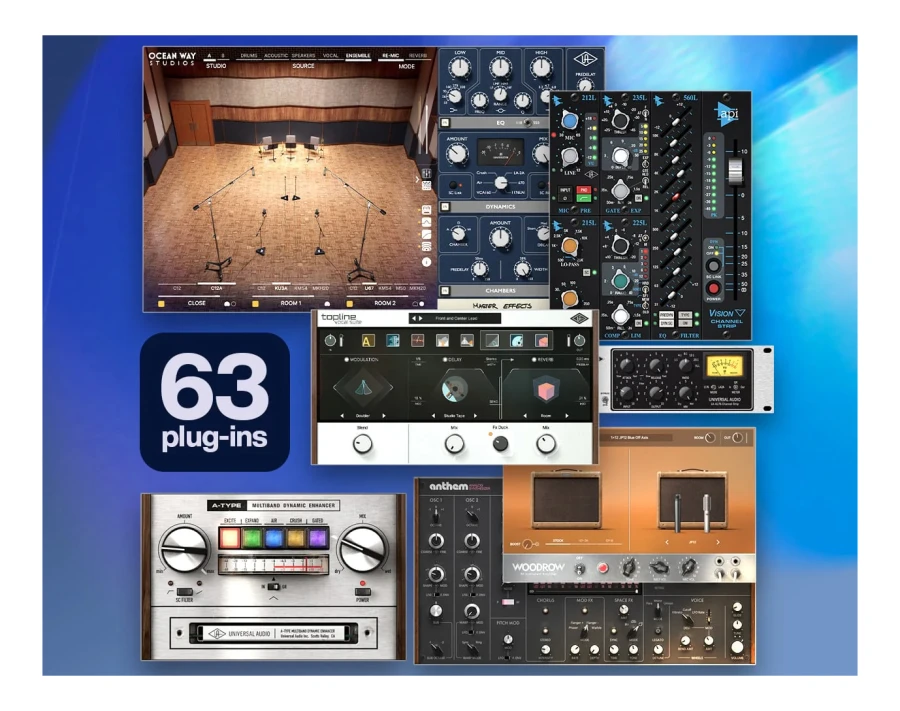The height and width of the screenshot is (711, 900).
Task: Select the DRUMS source tab in Ocean Way
Action: click(x=249, y=56)
